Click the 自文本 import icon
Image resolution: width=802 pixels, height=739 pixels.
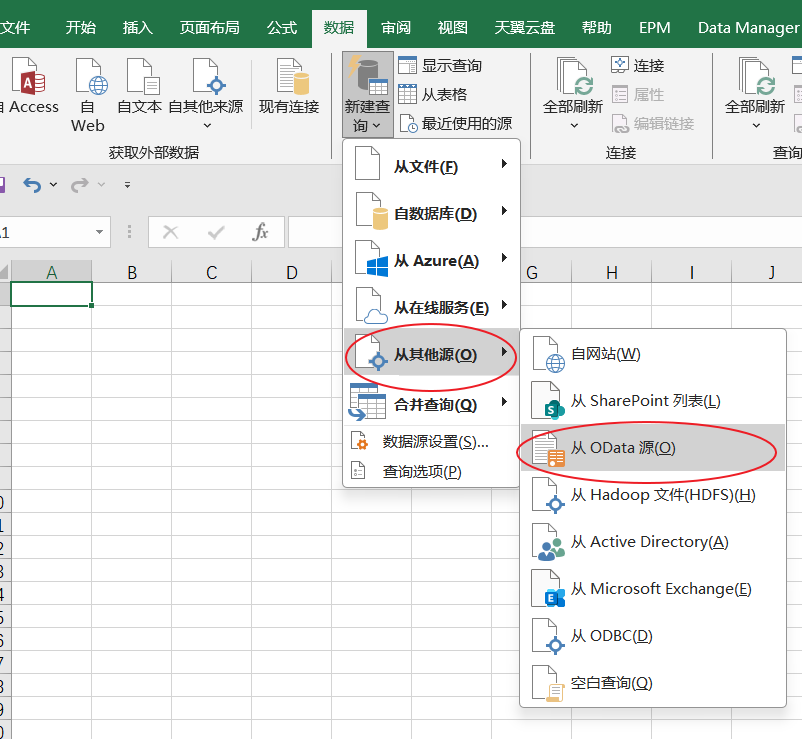coord(140,80)
